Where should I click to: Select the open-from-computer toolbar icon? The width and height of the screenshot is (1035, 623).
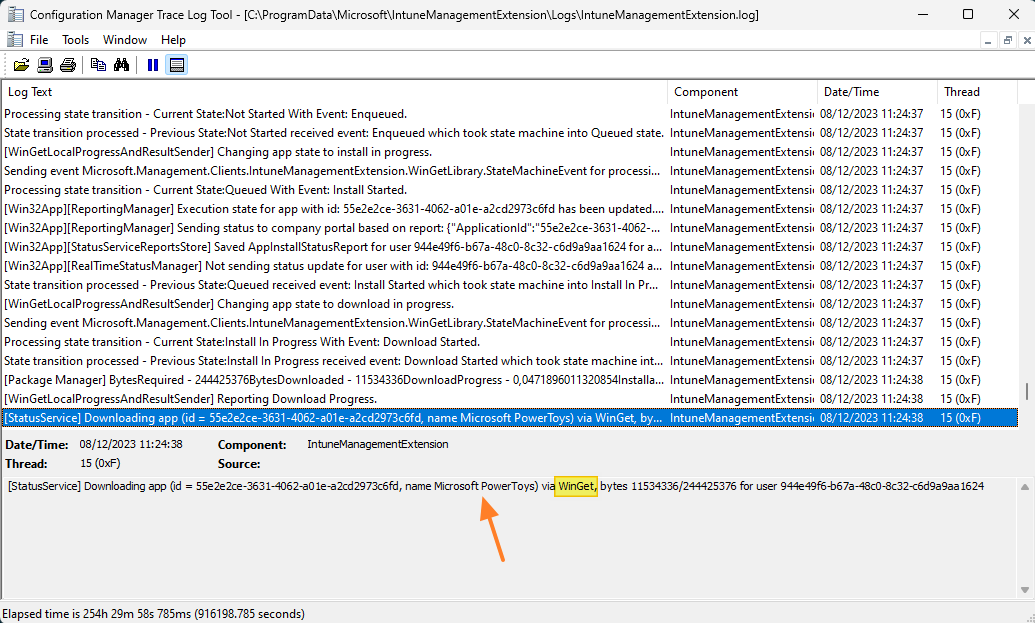pos(44,64)
